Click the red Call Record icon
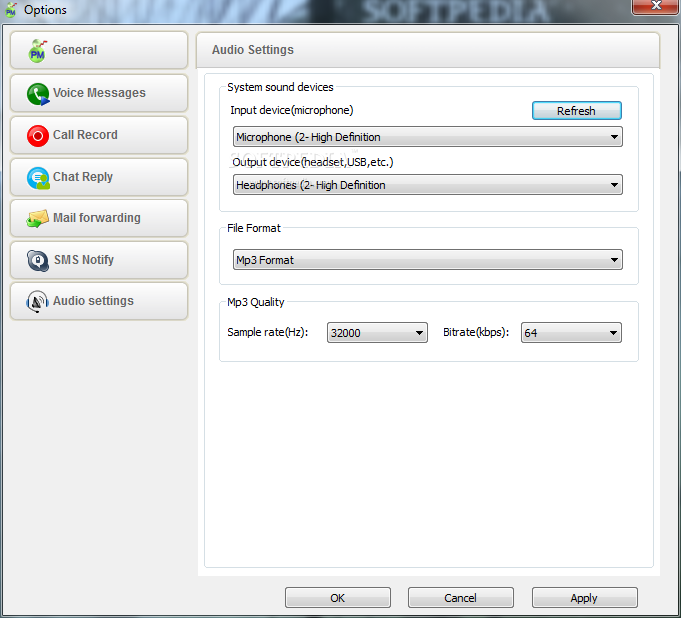The image size is (681, 618). tap(38, 136)
